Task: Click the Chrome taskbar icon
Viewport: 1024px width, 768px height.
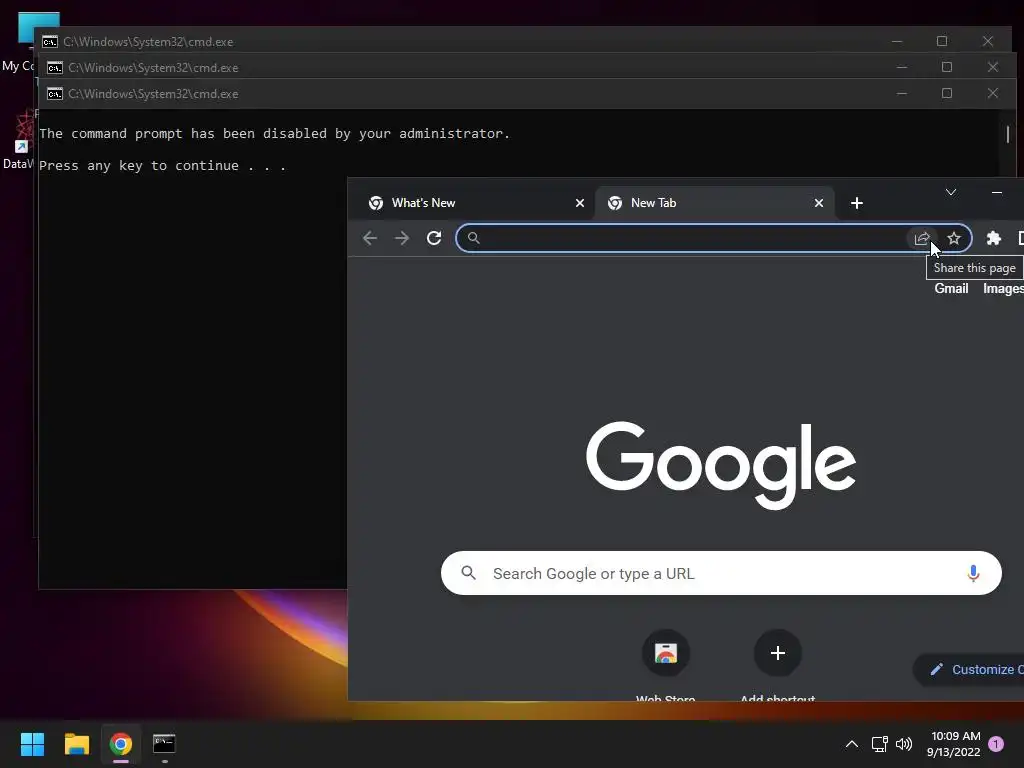Action: tap(121, 744)
